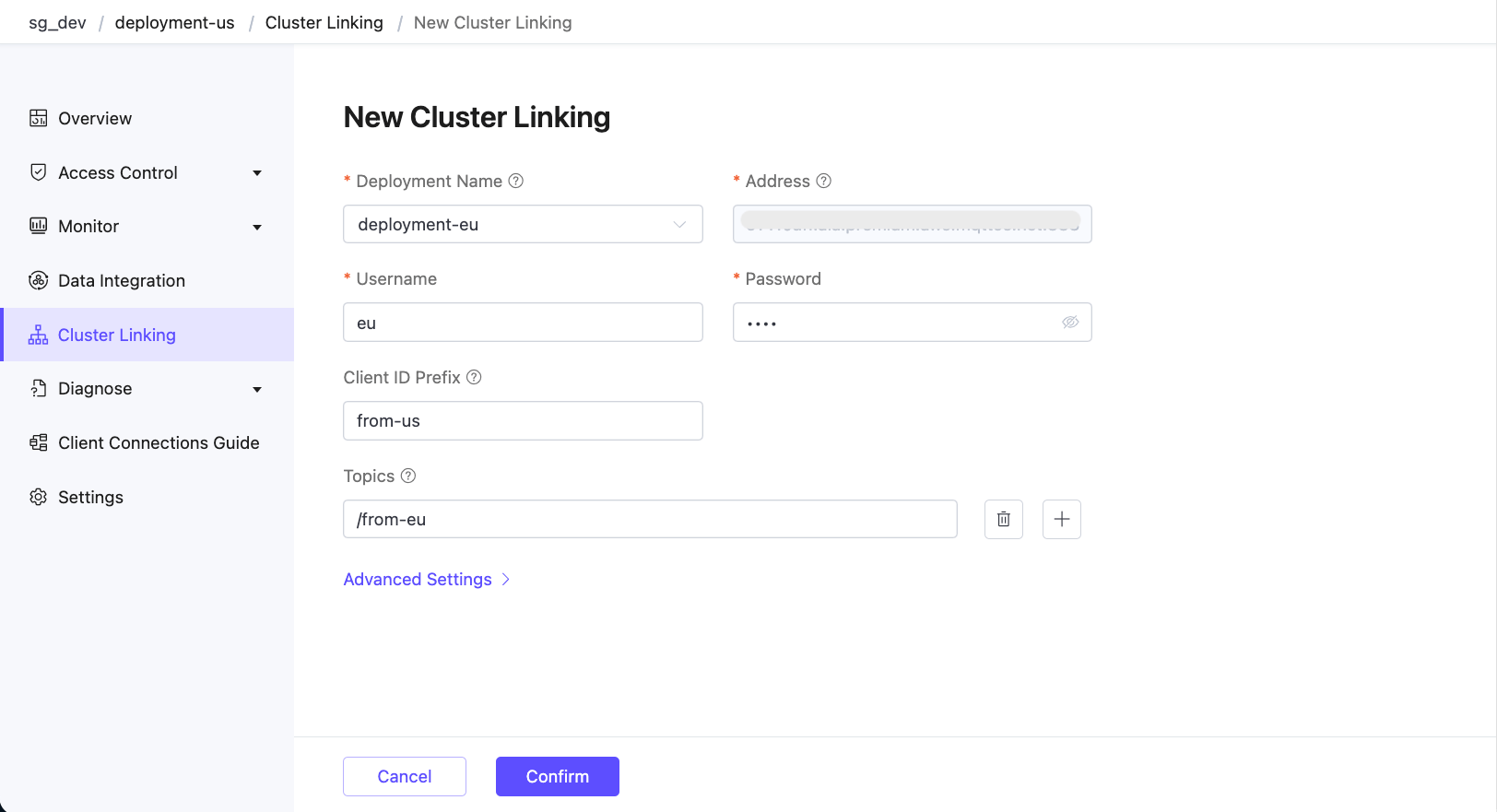Add a new topic with plus icon
1497x812 pixels.
[1062, 519]
